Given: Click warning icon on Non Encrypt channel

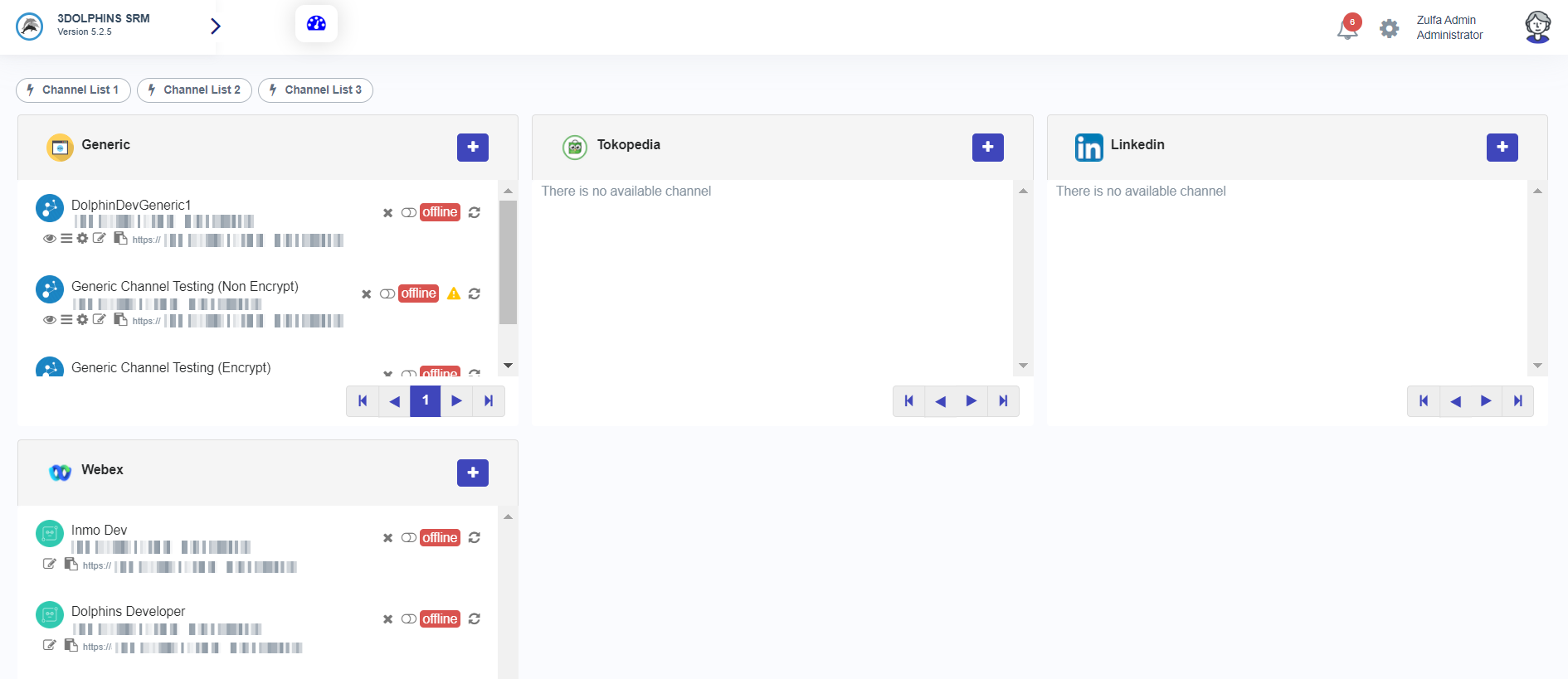Looking at the screenshot, I should click(x=454, y=293).
